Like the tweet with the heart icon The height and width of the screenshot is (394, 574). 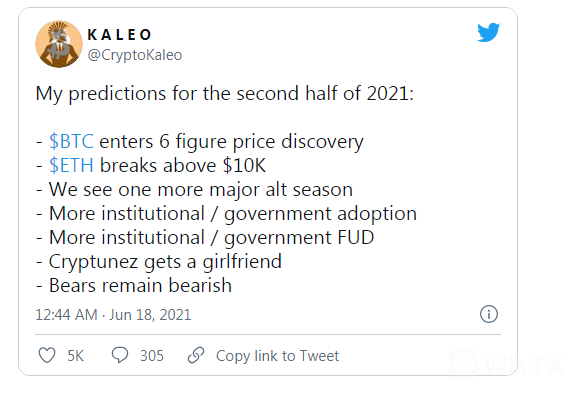[47, 355]
